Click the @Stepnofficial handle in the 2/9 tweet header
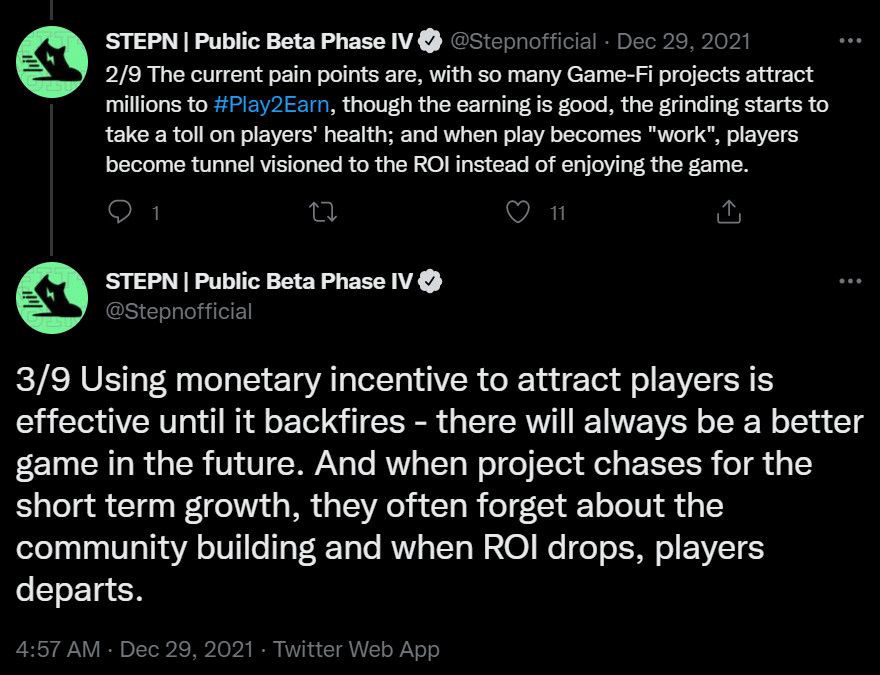The height and width of the screenshot is (675, 880). tap(523, 42)
